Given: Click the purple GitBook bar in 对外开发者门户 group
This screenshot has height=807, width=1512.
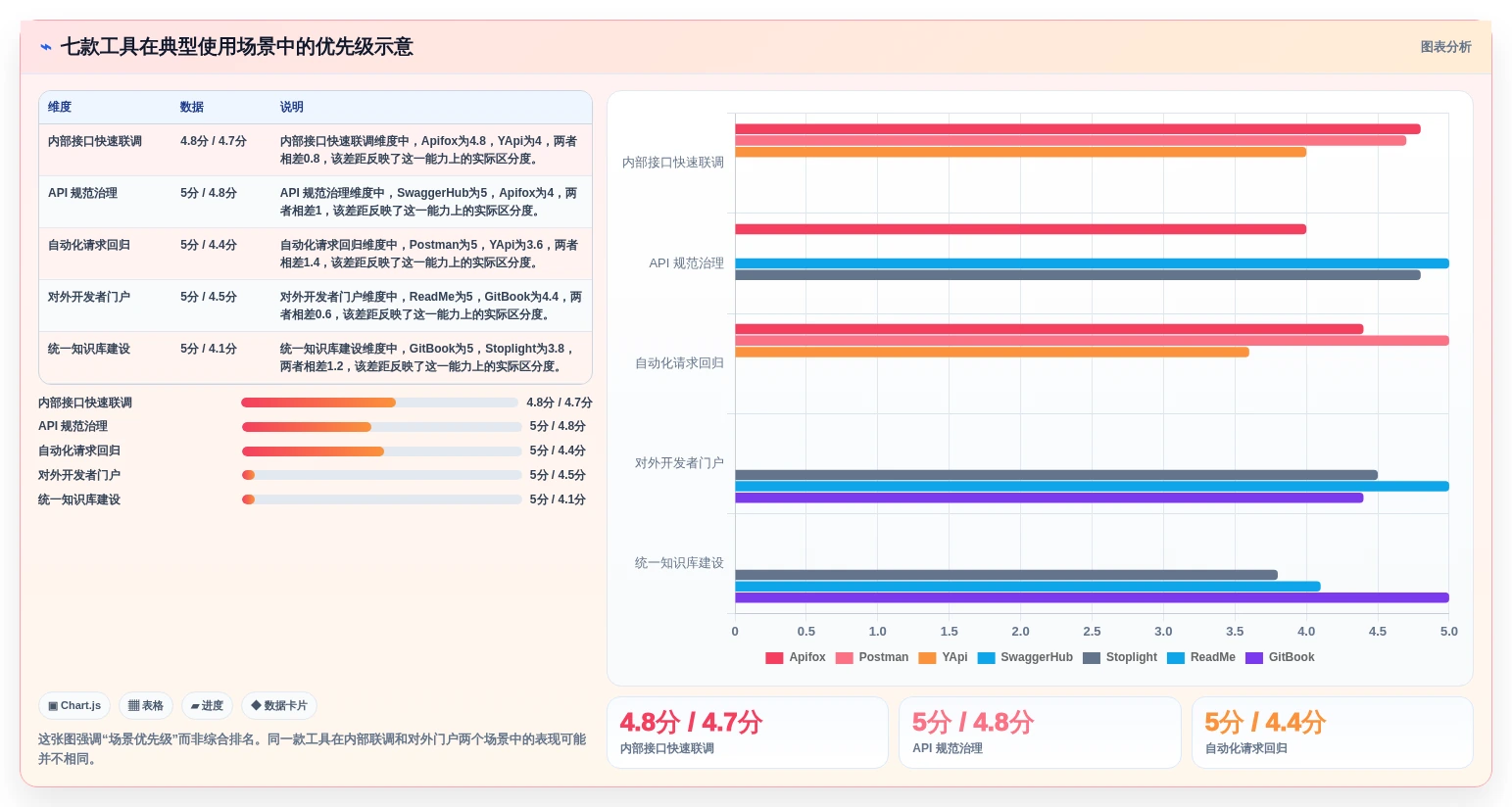Looking at the screenshot, I should click(1049, 498).
